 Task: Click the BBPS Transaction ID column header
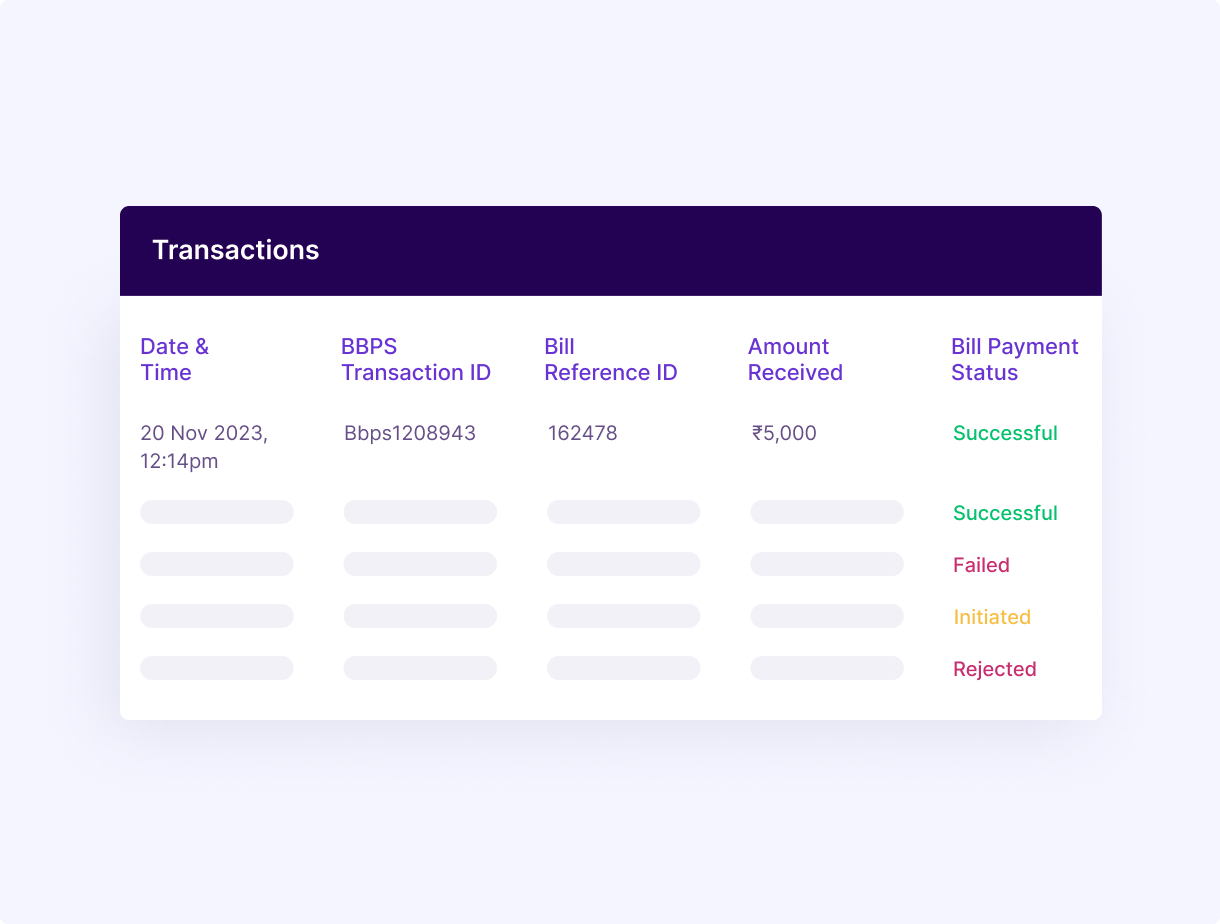tap(415, 360)
